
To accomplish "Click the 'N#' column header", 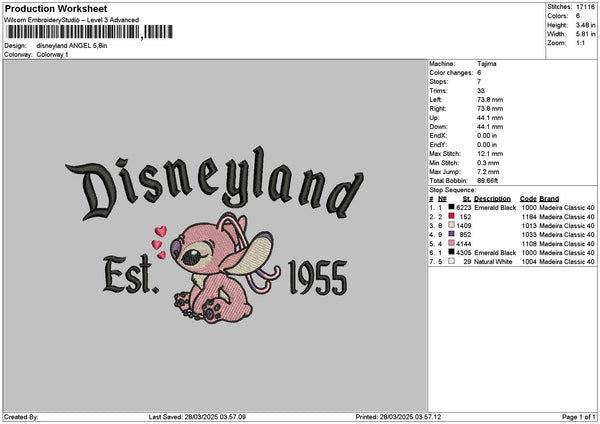I will click(x=442, y=199).
